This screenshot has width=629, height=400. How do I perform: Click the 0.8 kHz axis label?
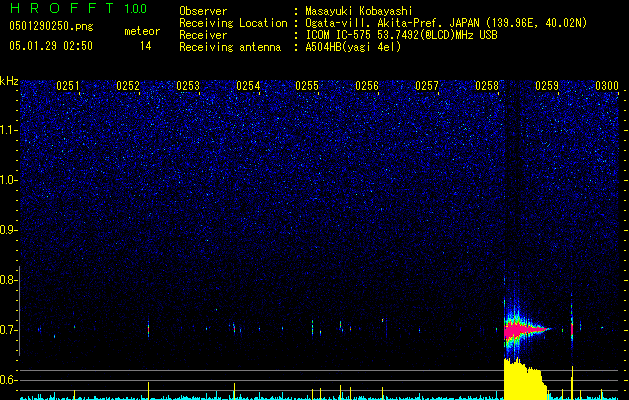(x=8, y=280)
